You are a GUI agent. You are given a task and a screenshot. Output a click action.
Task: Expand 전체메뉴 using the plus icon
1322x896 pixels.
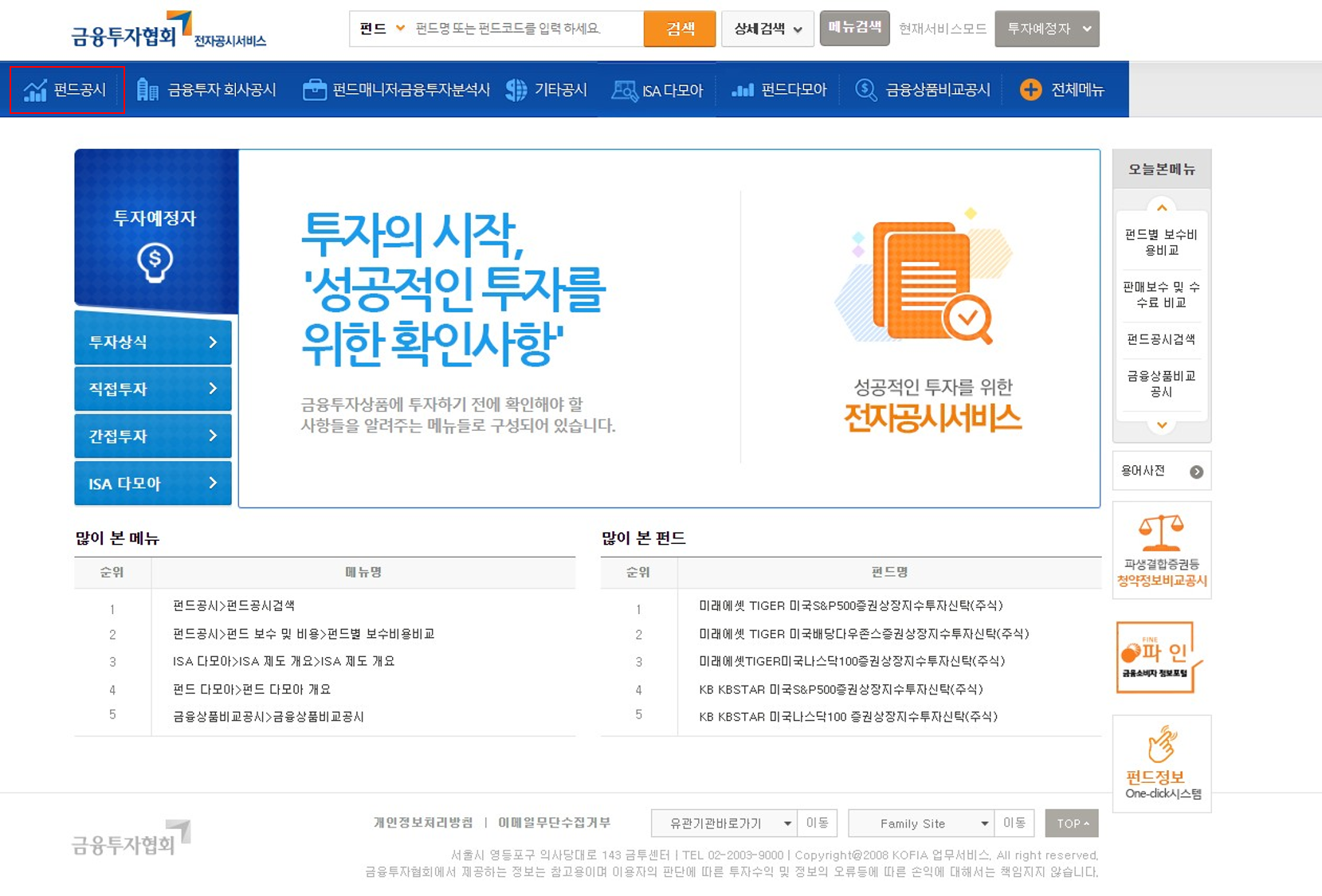click(1031, 89)
